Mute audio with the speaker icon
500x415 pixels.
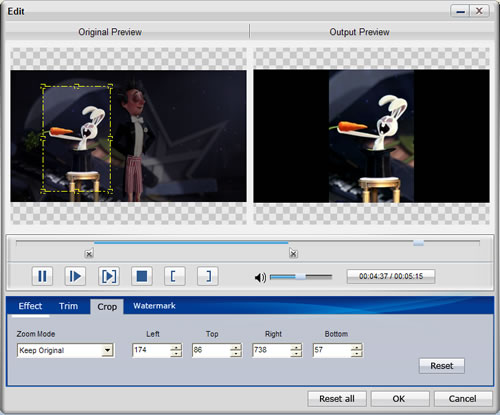pyautogui.click(x=260, y=277)
